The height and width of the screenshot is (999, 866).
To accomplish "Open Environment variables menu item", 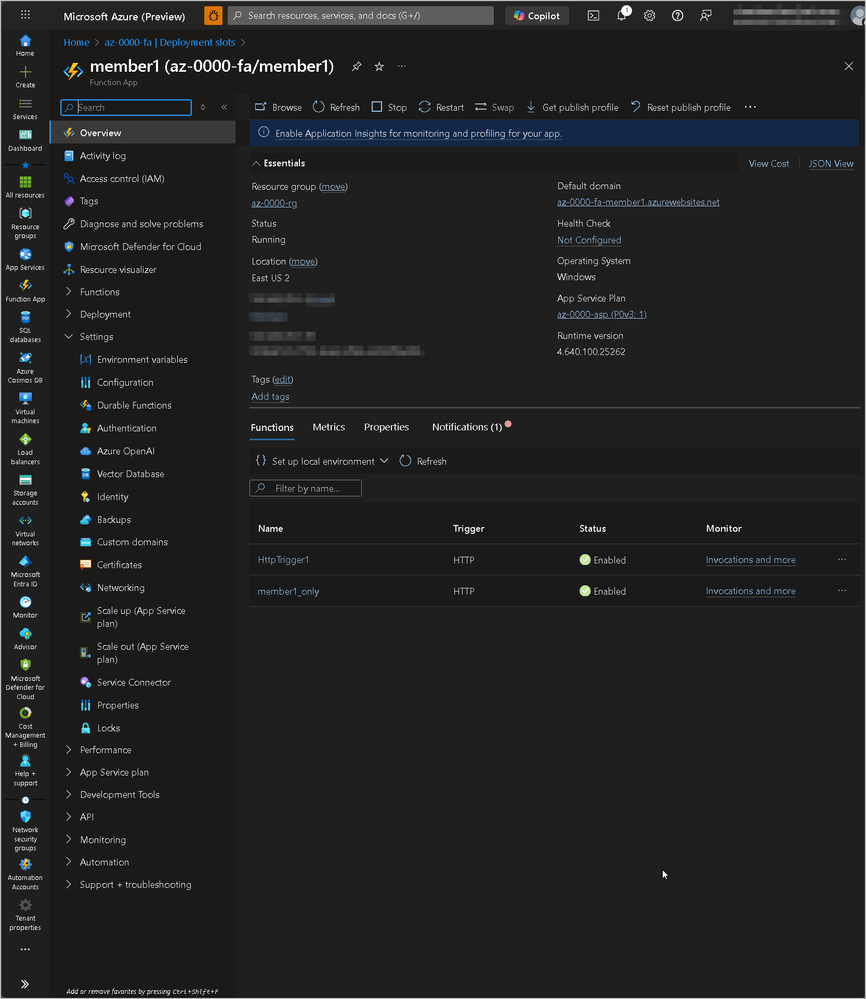I will click(143, 359).
